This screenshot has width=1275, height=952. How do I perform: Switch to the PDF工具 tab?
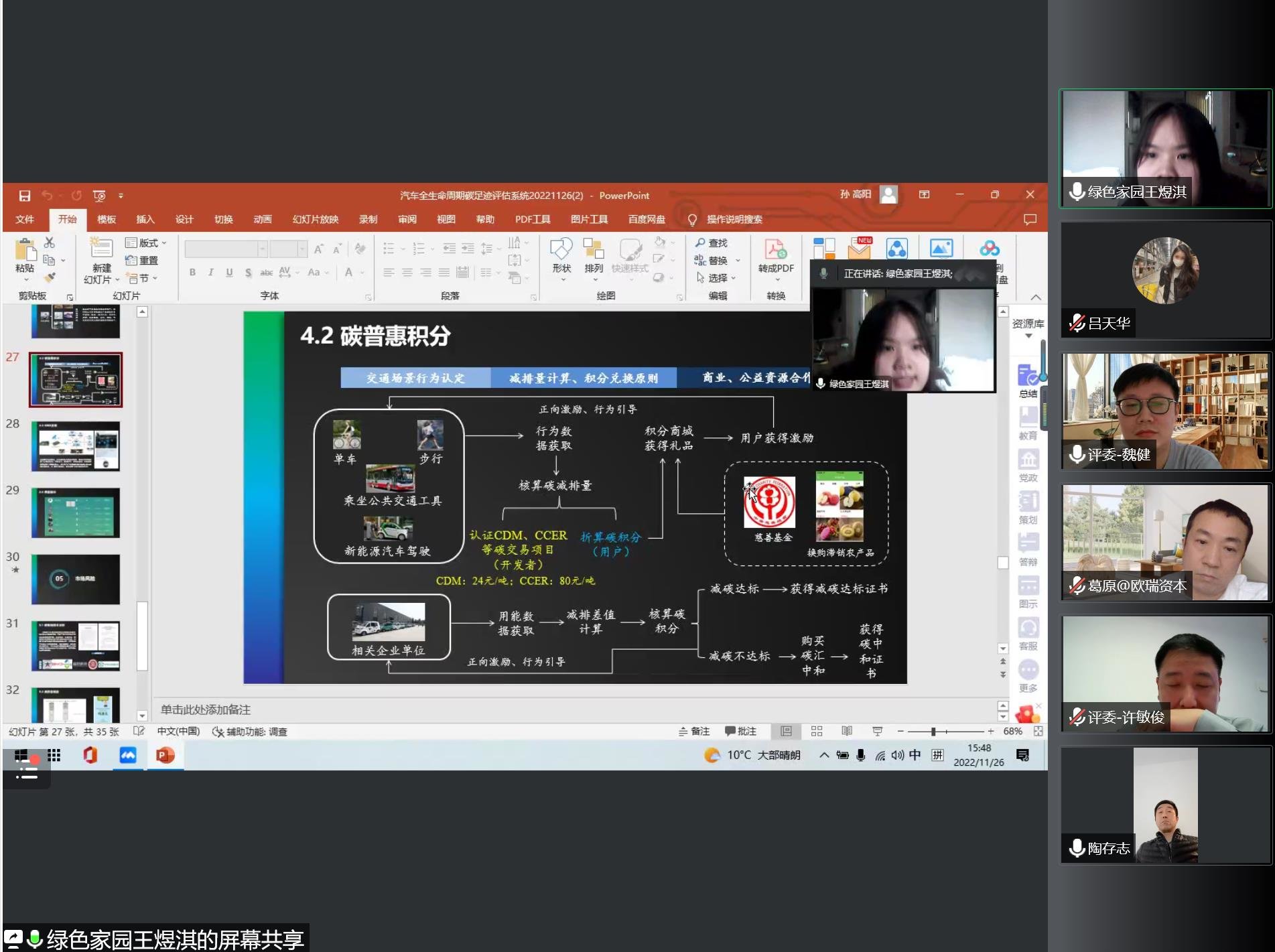[x=533, y=220]
